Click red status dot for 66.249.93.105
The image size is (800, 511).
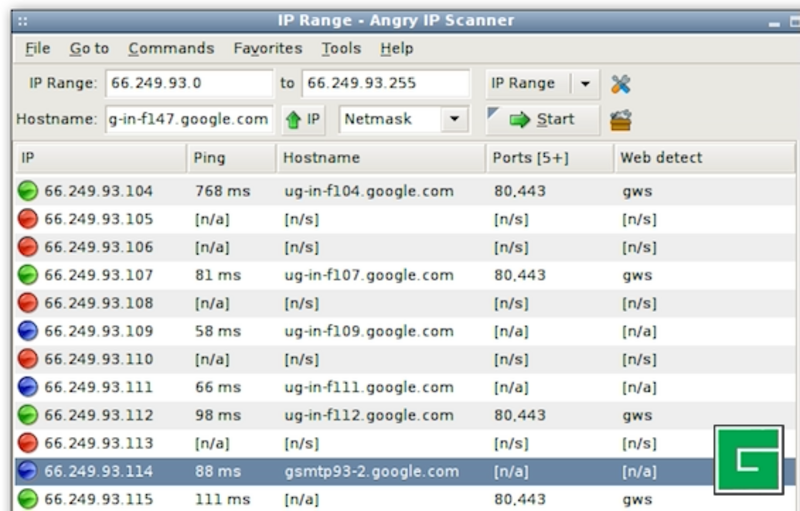pyautogui.click(x=28, y=219)
